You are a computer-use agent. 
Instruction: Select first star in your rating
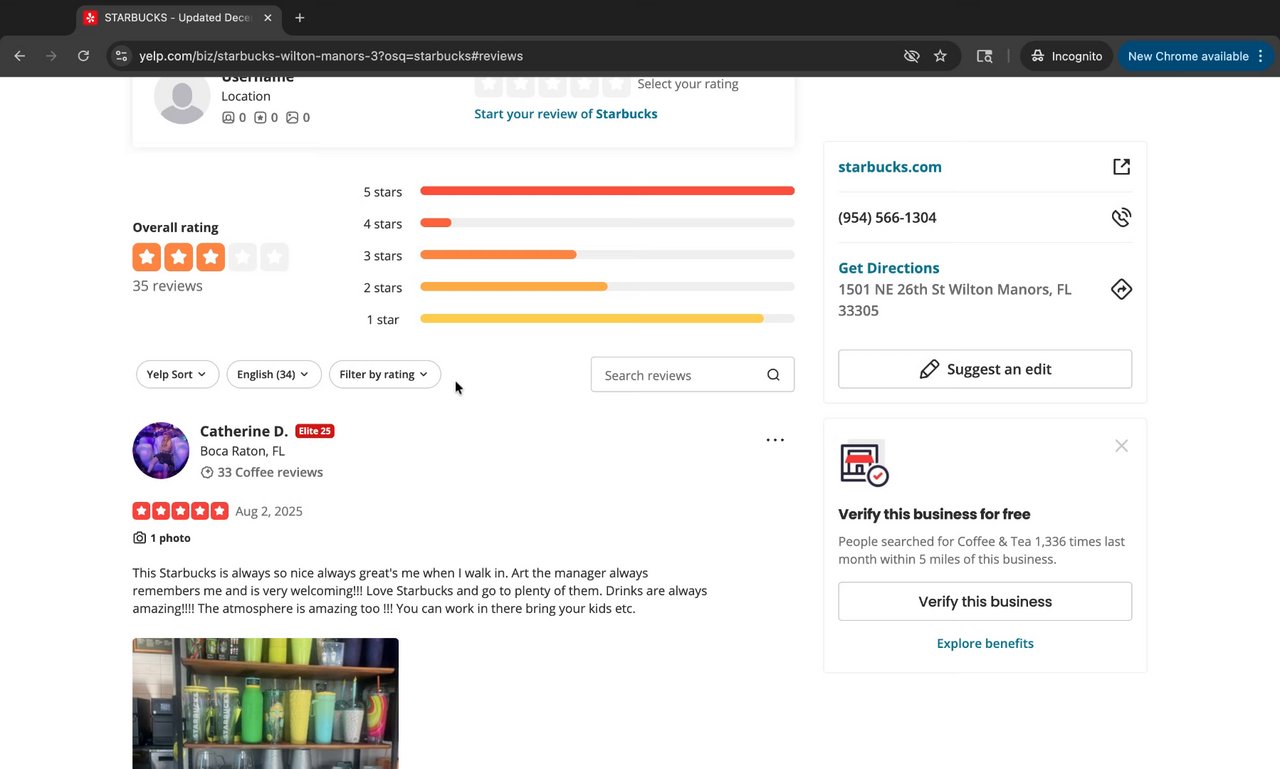[x=489, y=84]
